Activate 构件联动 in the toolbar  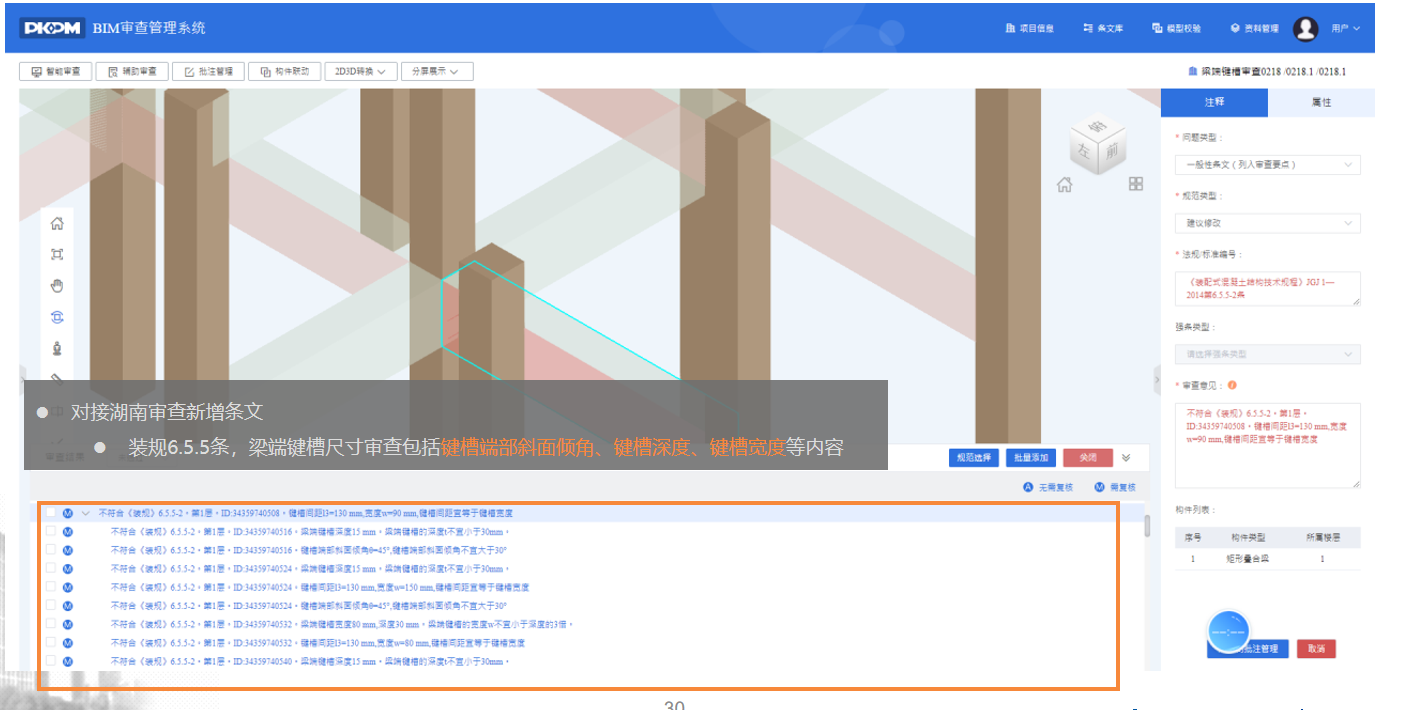(284, 72)
